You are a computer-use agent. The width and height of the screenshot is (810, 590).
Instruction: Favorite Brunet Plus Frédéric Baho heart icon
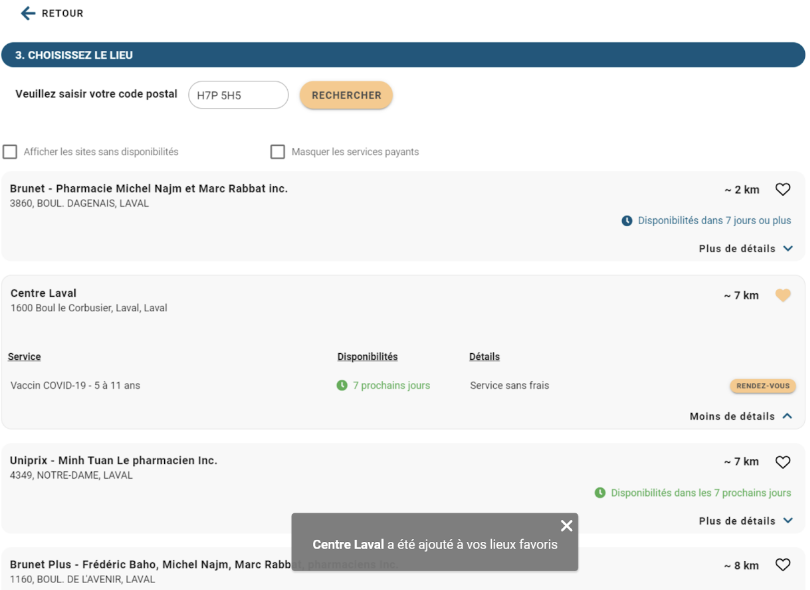click(x=783, y=565)
